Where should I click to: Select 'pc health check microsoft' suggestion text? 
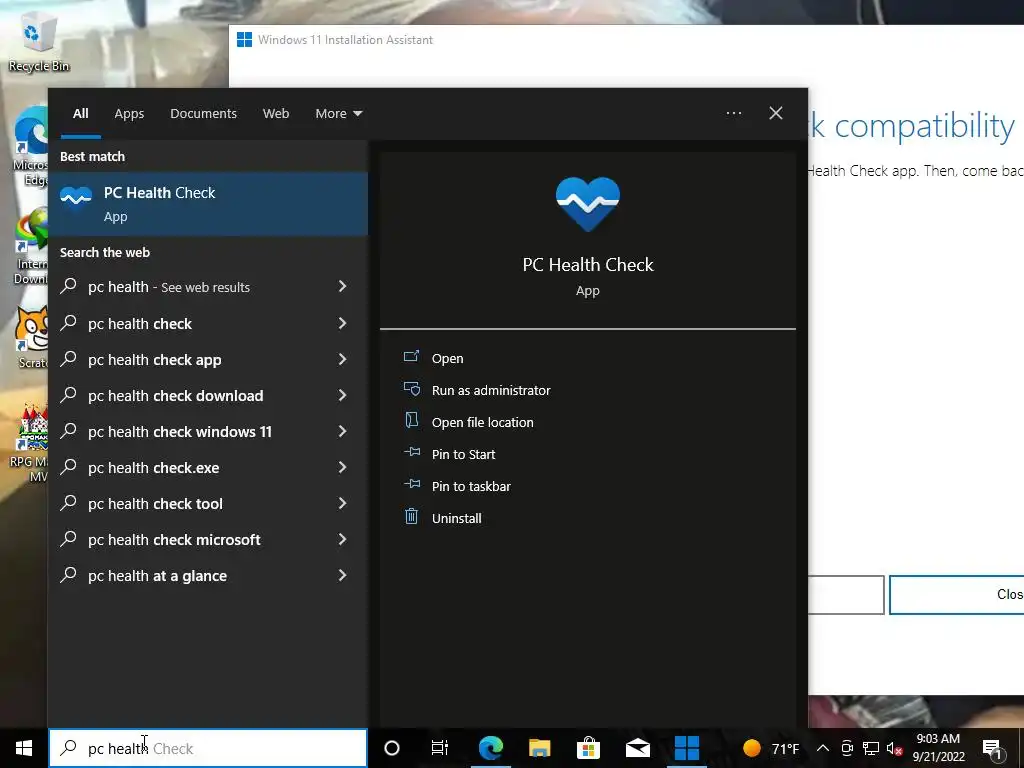point(174,539)
